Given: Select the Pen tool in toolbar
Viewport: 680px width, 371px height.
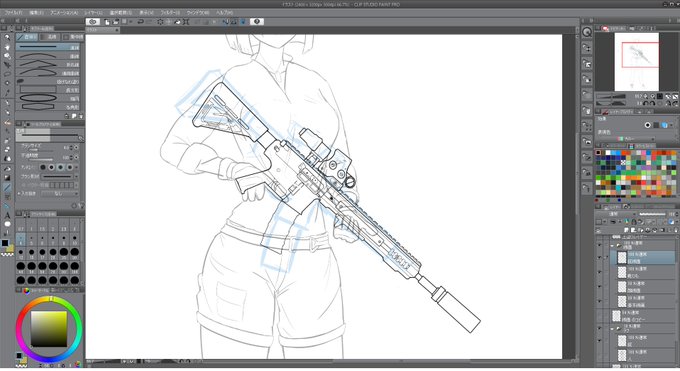Looking at the screenshot, I should [x=7, y=103].
